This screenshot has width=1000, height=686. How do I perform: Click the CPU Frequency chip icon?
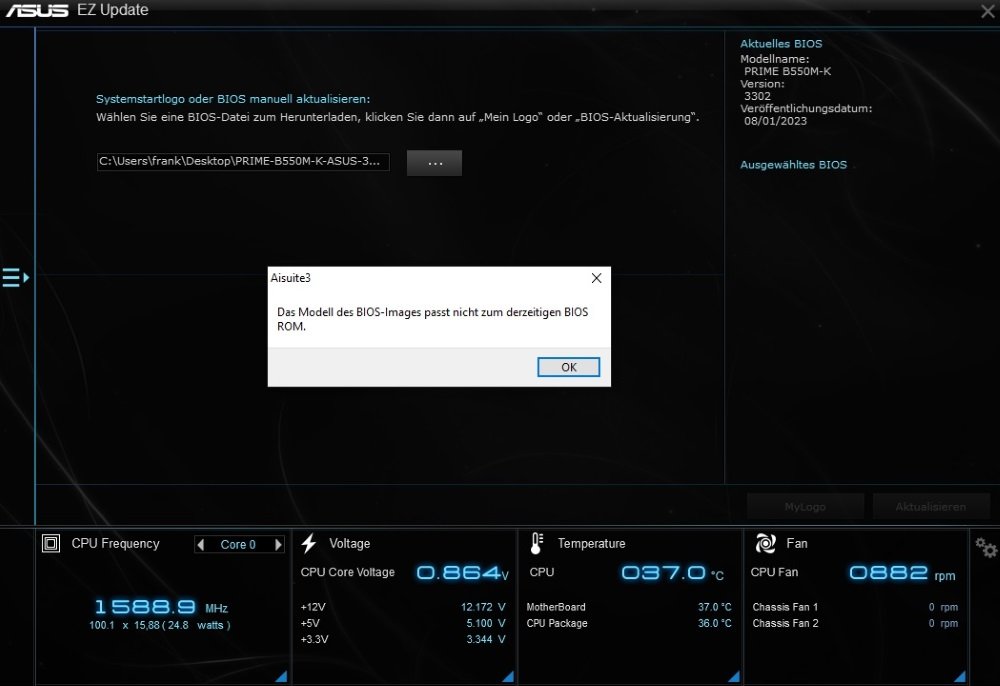[51, 543]
